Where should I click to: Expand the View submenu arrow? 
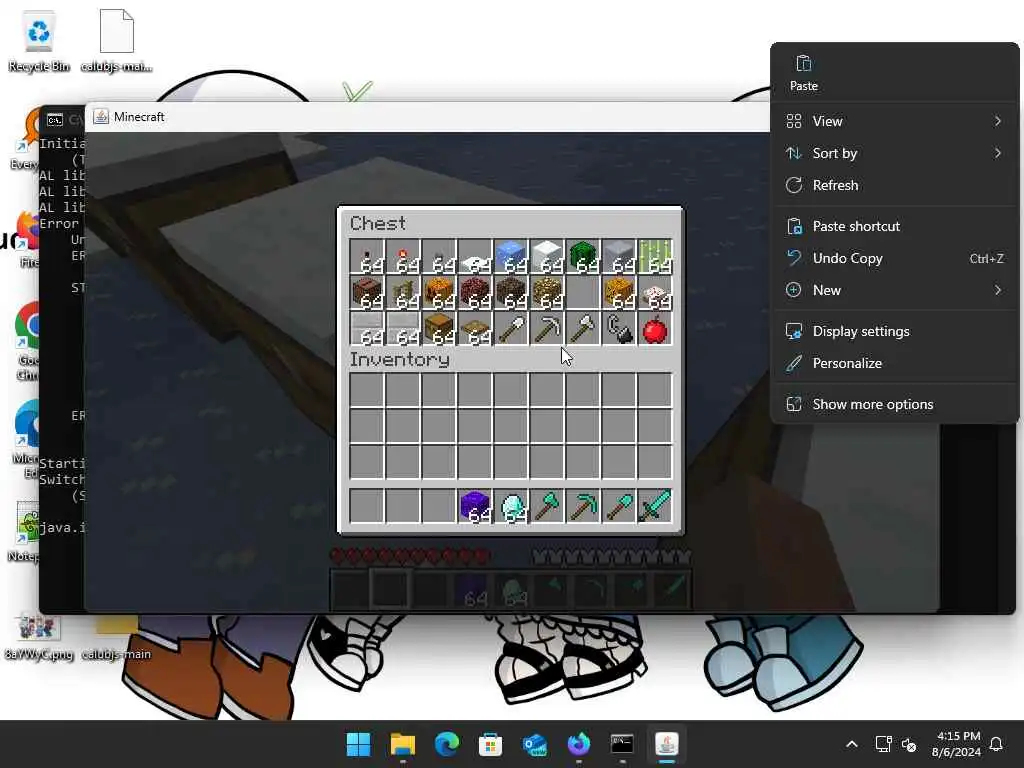click(997, 121)
